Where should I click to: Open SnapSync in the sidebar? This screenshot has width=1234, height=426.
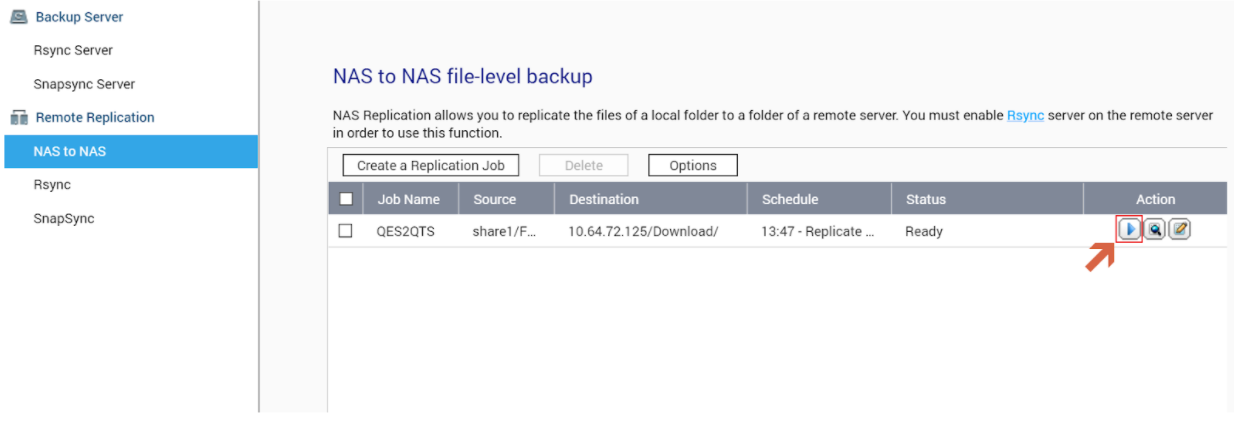tap(64, 218)
